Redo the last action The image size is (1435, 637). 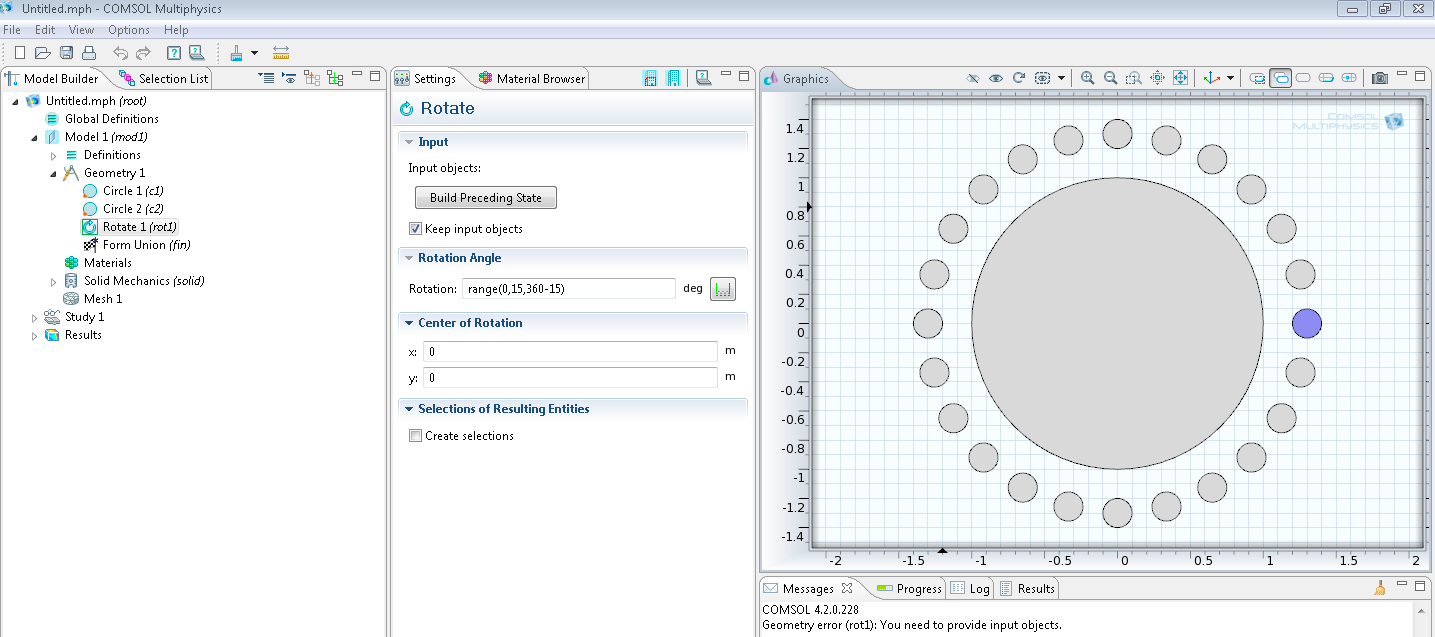(144, 53)
